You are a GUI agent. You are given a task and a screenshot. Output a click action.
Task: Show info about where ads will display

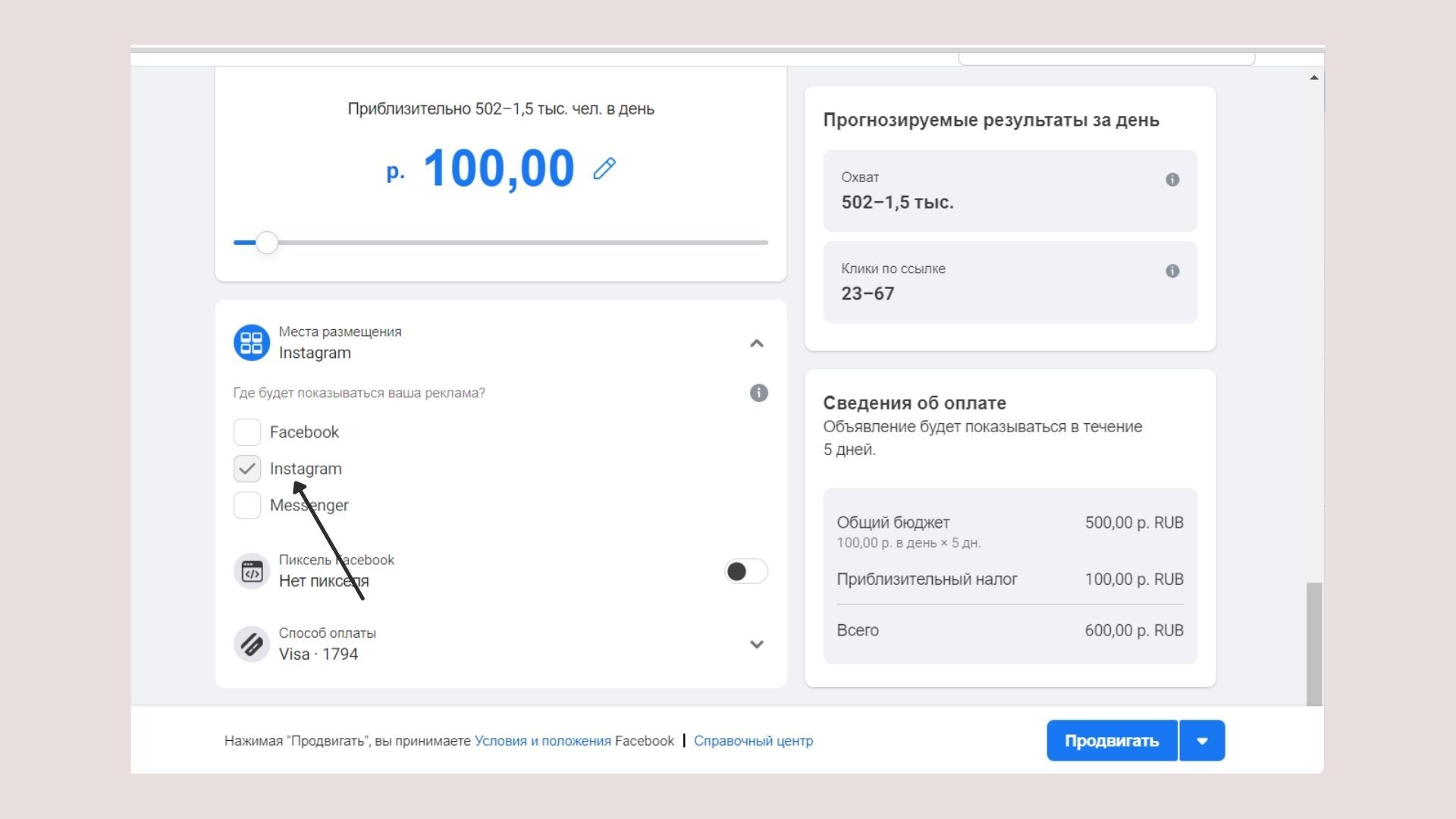(x=758, y=393)
